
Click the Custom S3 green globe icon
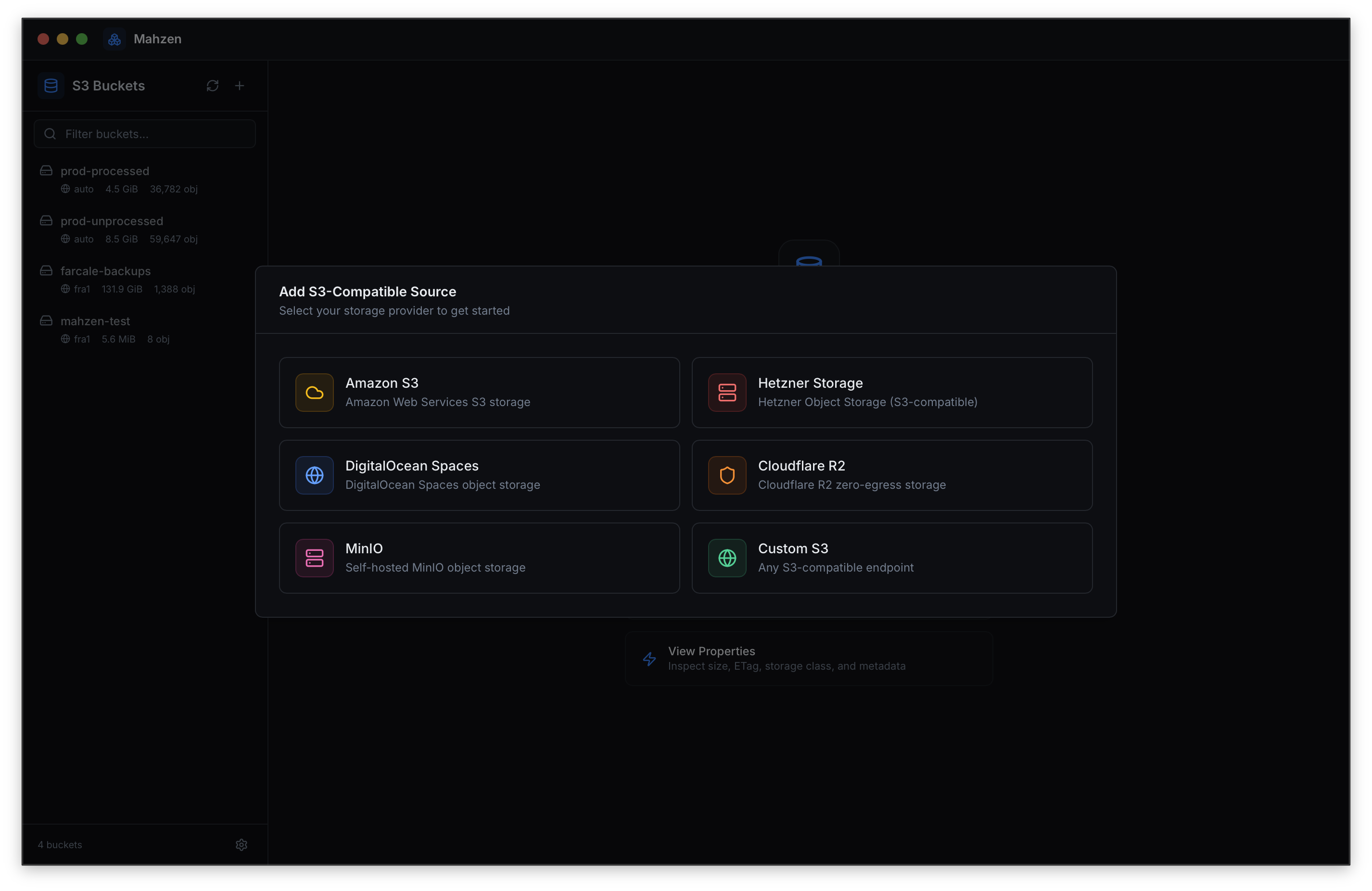click(727, 558)
